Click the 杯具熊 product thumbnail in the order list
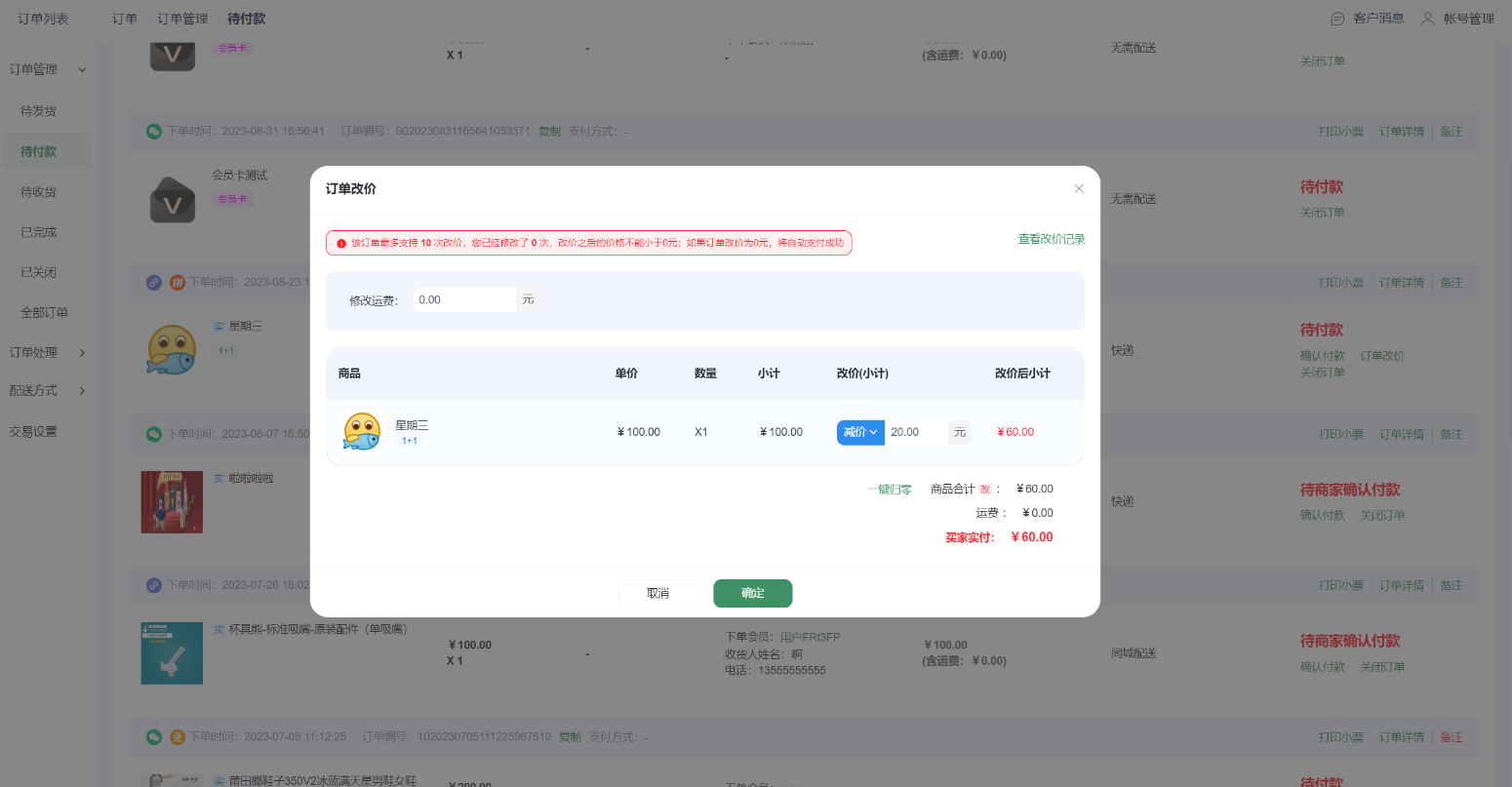The width and height of the screenshot is (1512, 787). pyautogui.click(x=172, y=653)
